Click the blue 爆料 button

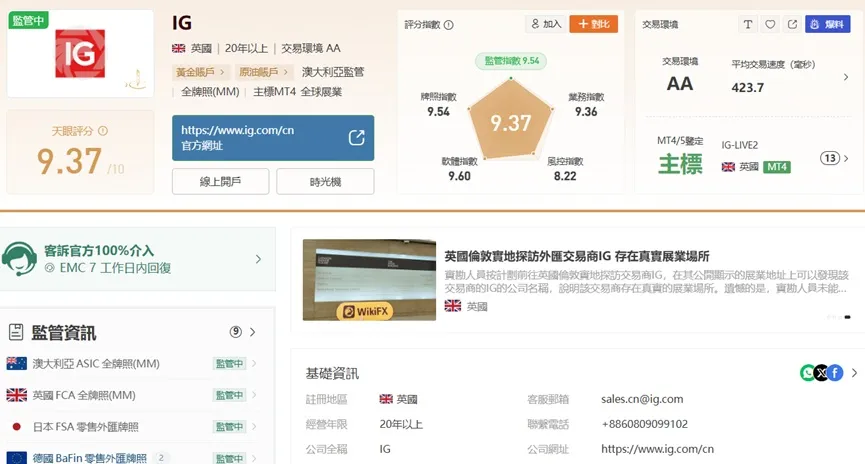click(x=827, y=24)
